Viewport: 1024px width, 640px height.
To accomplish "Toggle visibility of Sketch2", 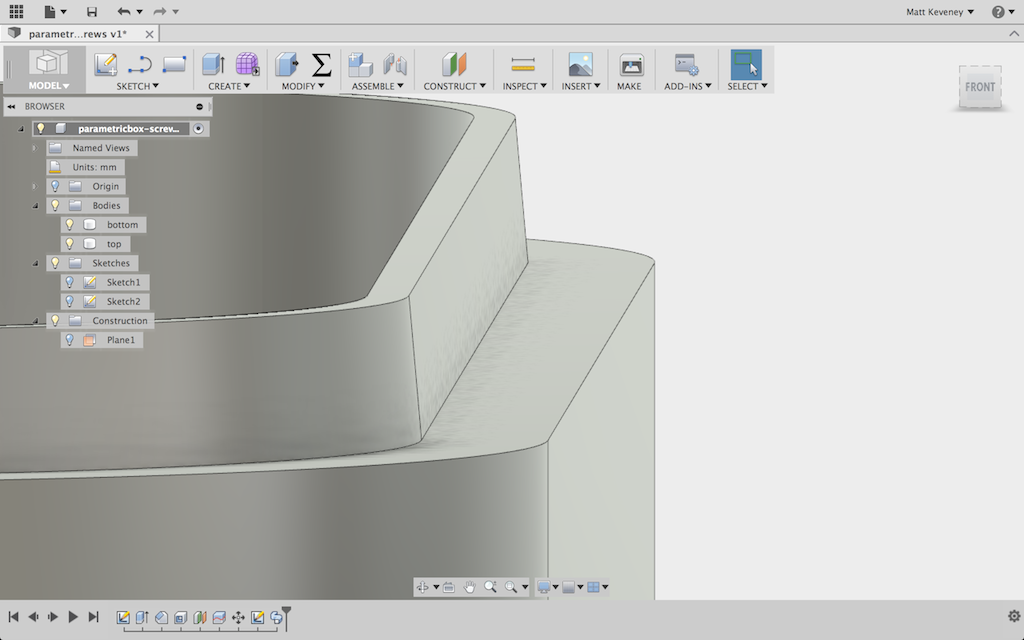I will point(70,301).
